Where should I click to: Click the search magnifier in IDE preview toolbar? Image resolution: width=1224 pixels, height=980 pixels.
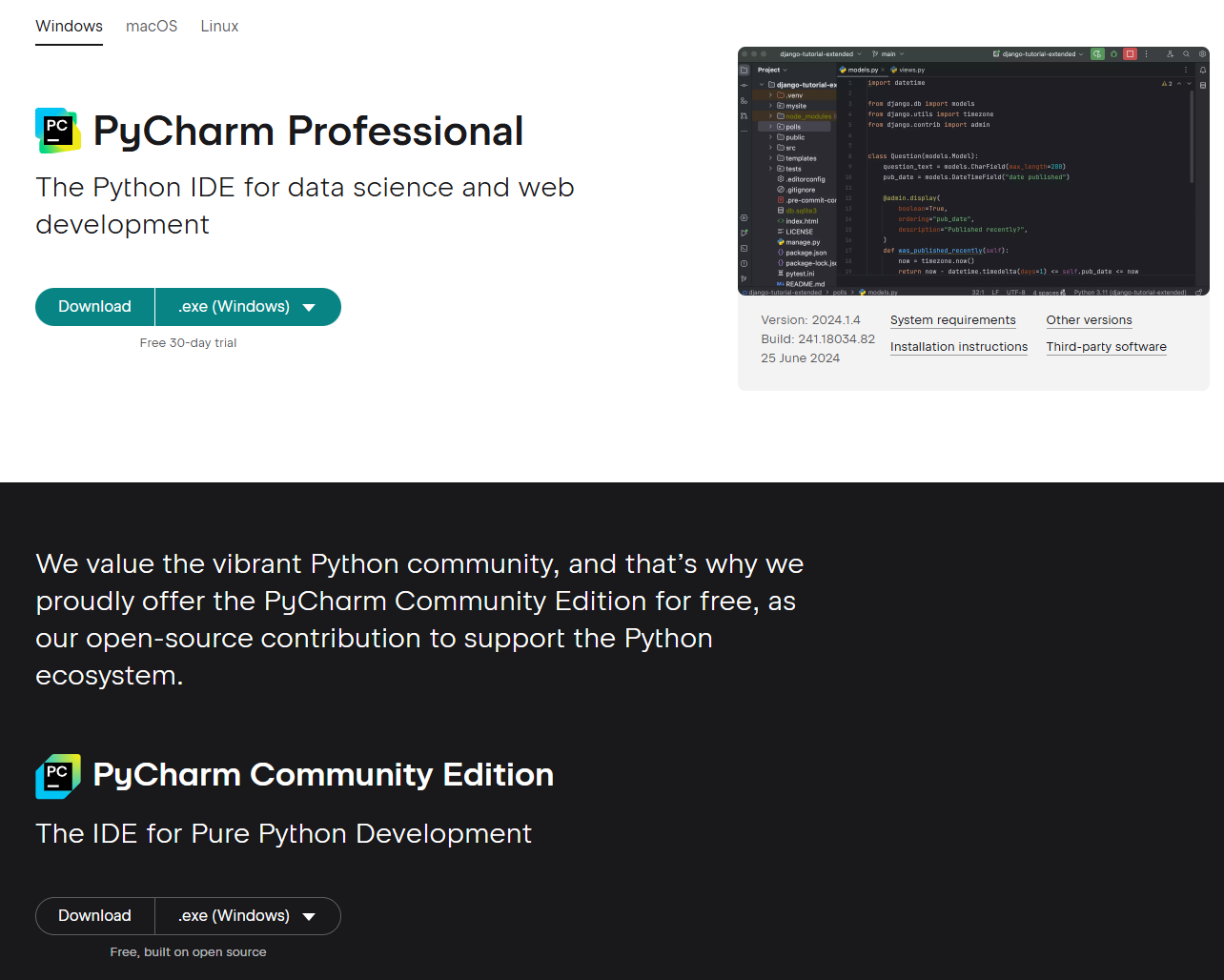click(1186, 54)
